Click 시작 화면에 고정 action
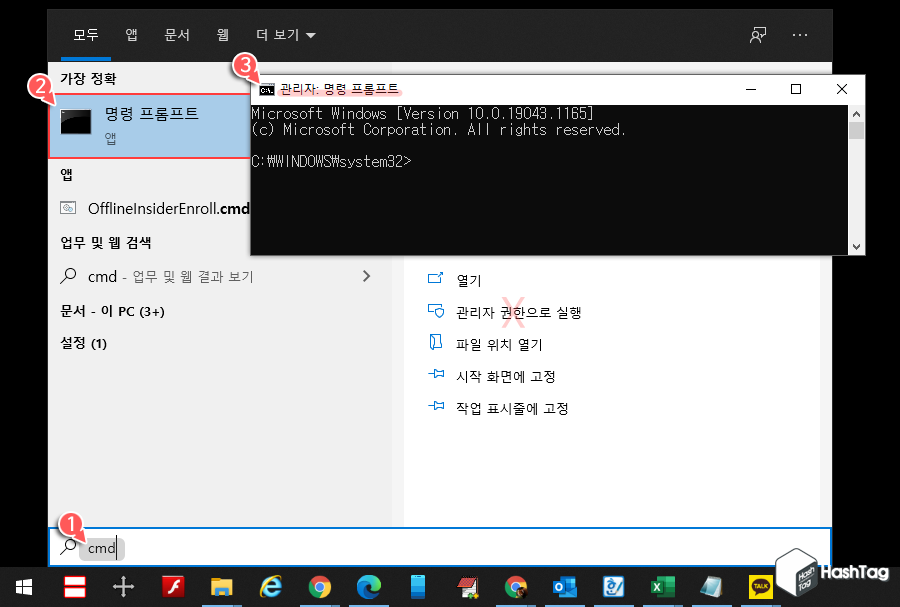 pos(505,376)
